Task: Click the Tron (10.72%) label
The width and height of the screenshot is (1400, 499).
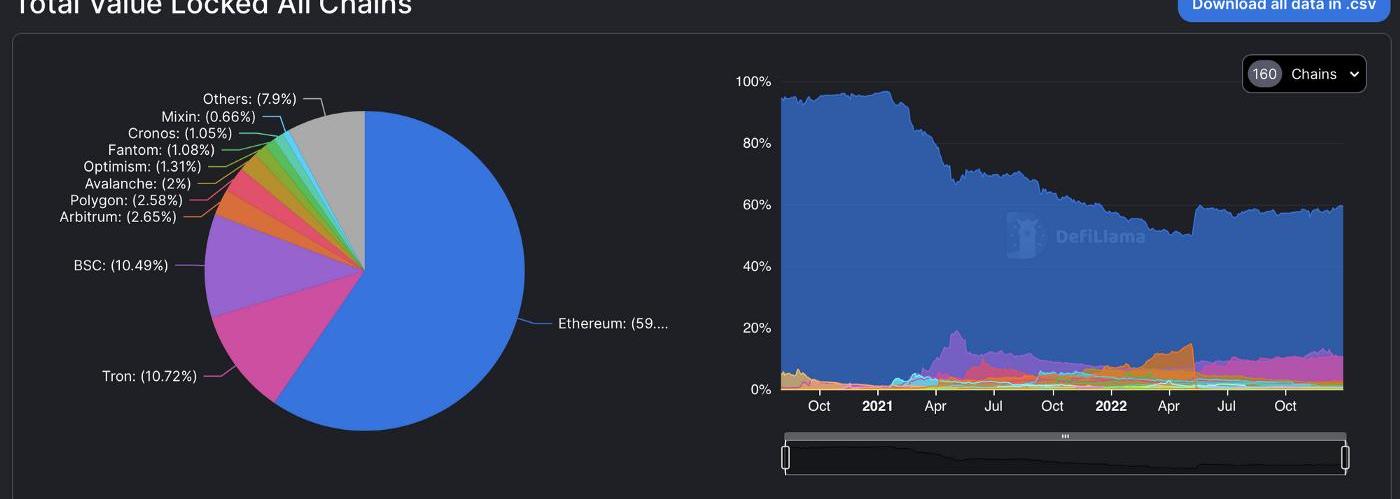Action: pos(149,376)
